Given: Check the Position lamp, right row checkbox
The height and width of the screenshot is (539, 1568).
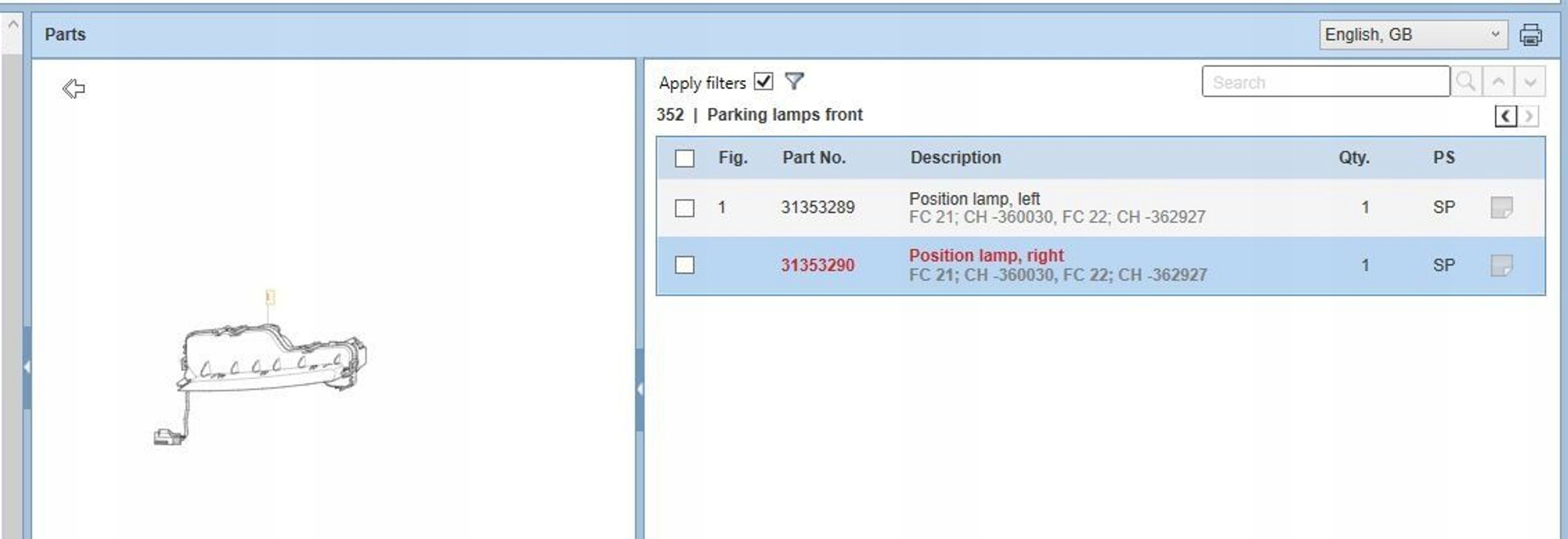Looking at the screenshot, I should [684, 265].
